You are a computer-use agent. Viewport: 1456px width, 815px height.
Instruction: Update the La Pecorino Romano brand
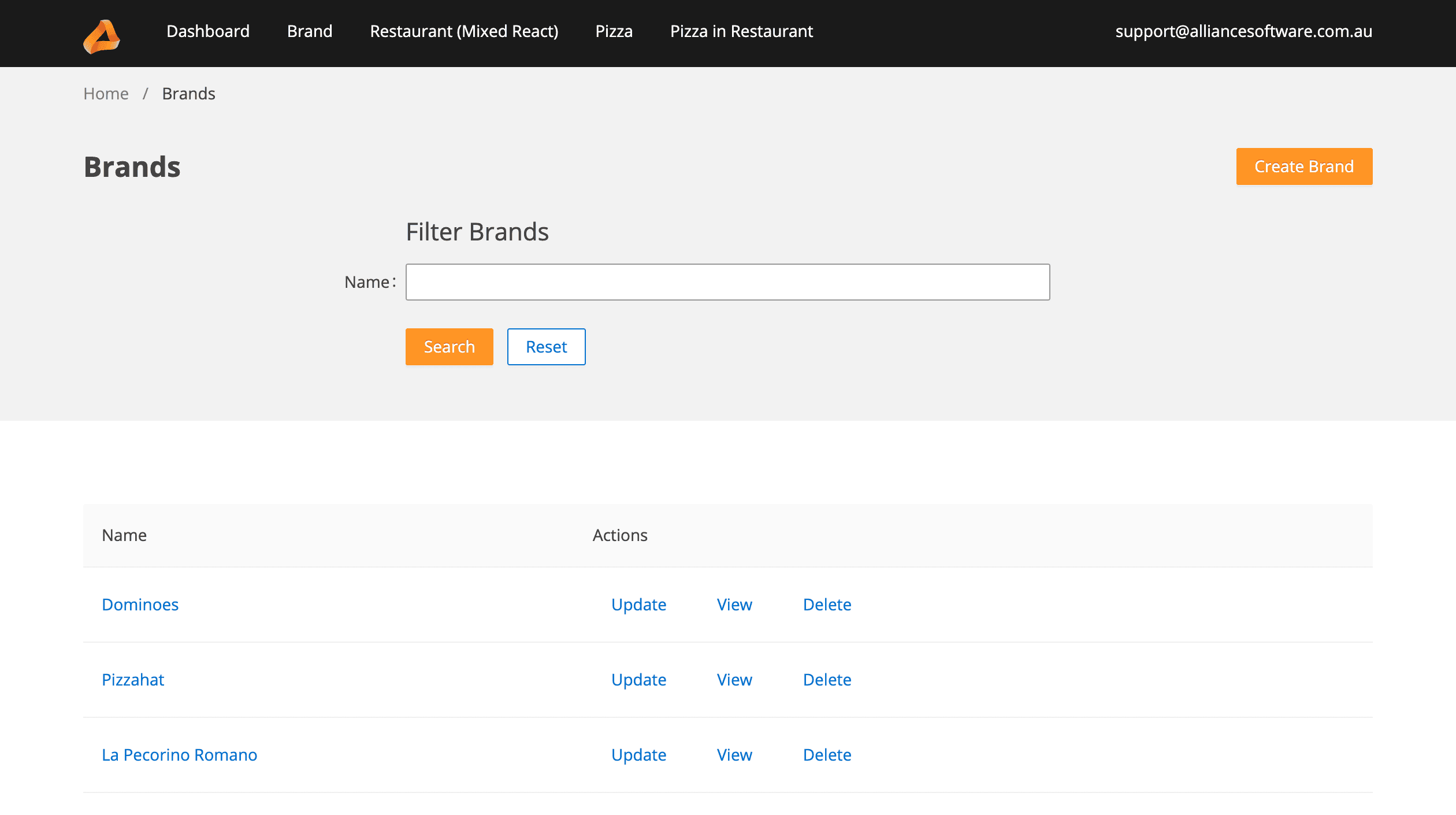pos(638,755)
